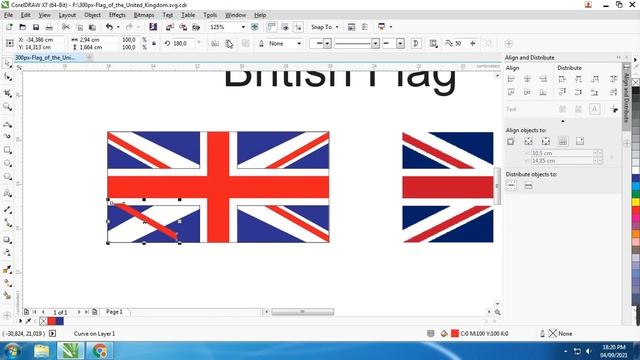This screenshot has width=640, height=360.
Task: Open the start arrowhead dropdown
Action: click(327, 43)
